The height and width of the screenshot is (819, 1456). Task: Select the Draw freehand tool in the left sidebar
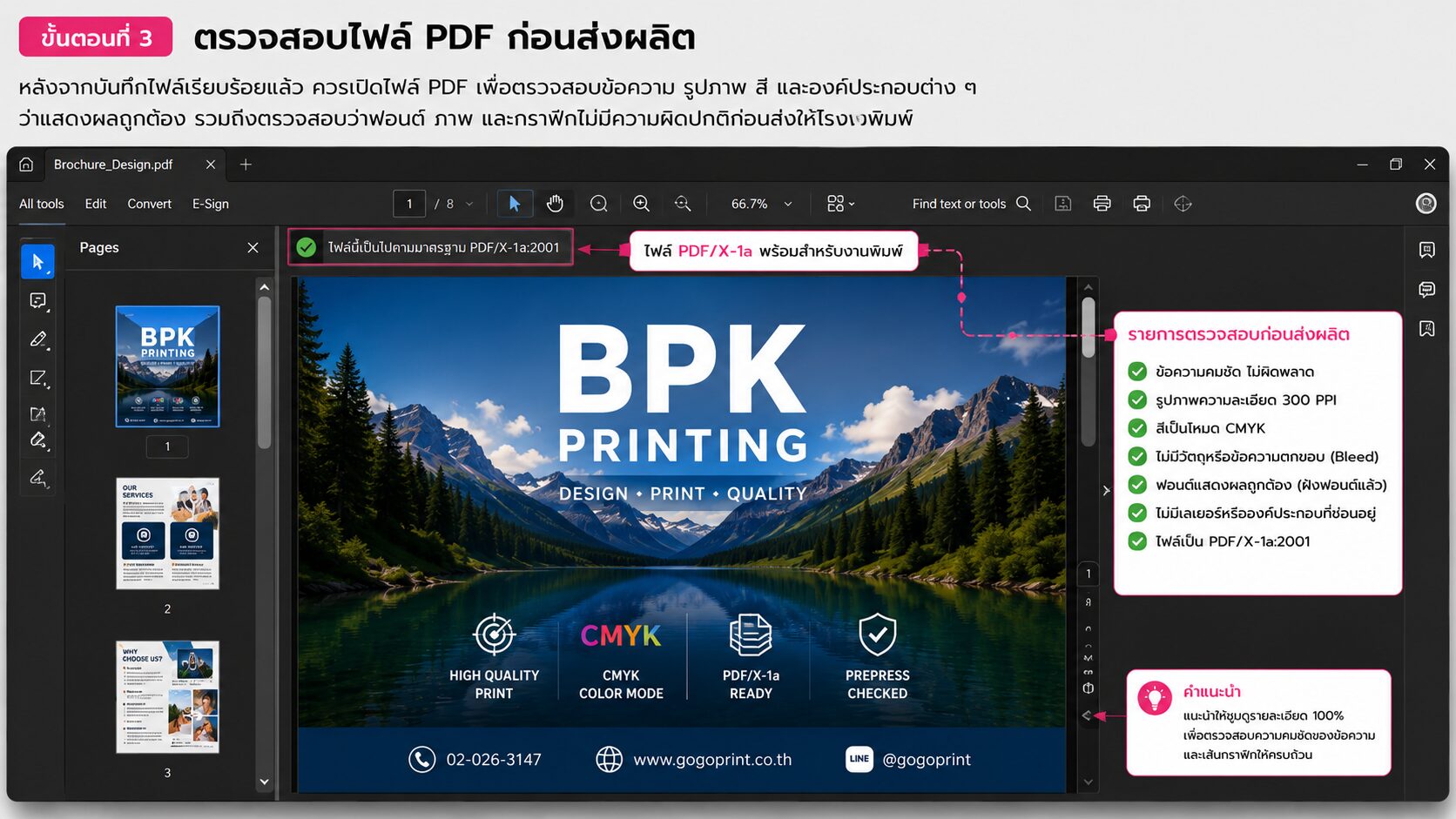pyautogui.click(x=37, y=378)
